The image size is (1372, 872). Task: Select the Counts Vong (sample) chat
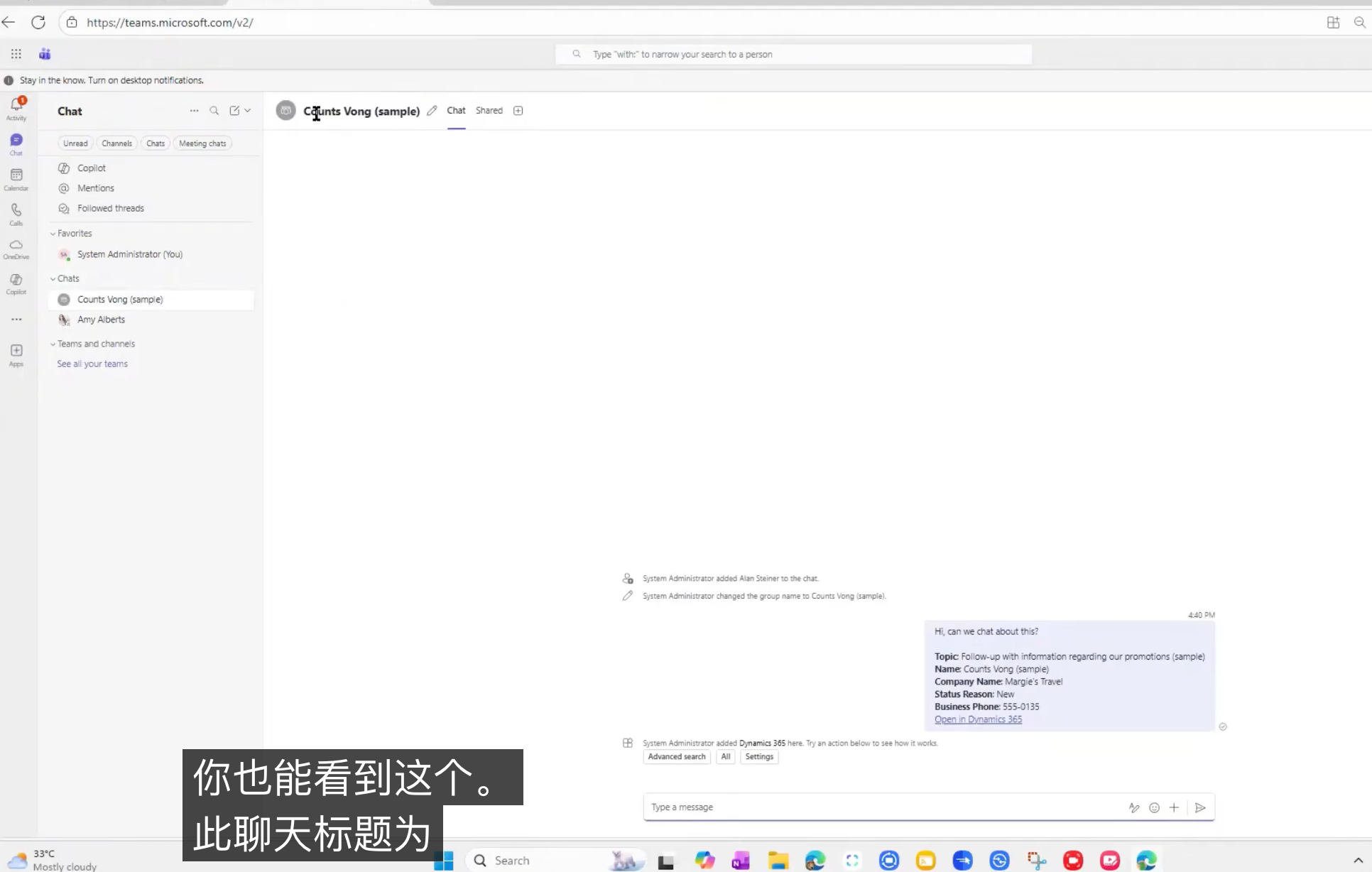pos(151,300)
